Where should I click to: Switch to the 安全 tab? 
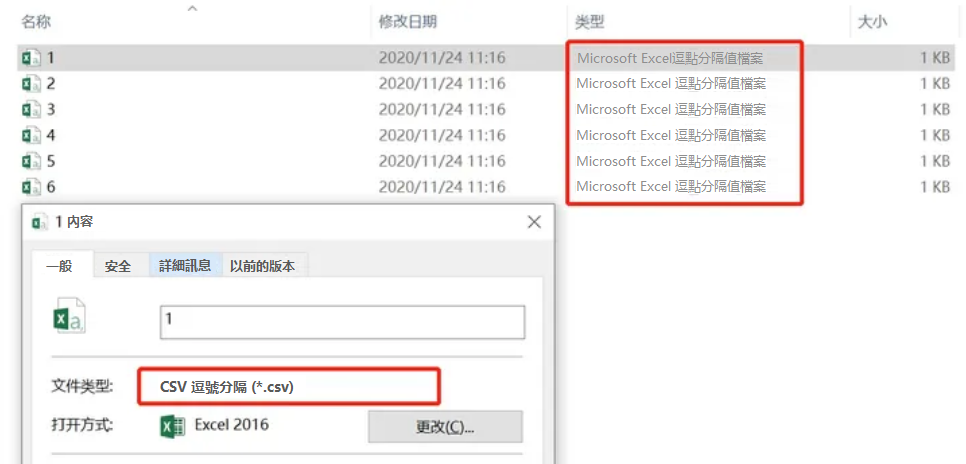118,266
